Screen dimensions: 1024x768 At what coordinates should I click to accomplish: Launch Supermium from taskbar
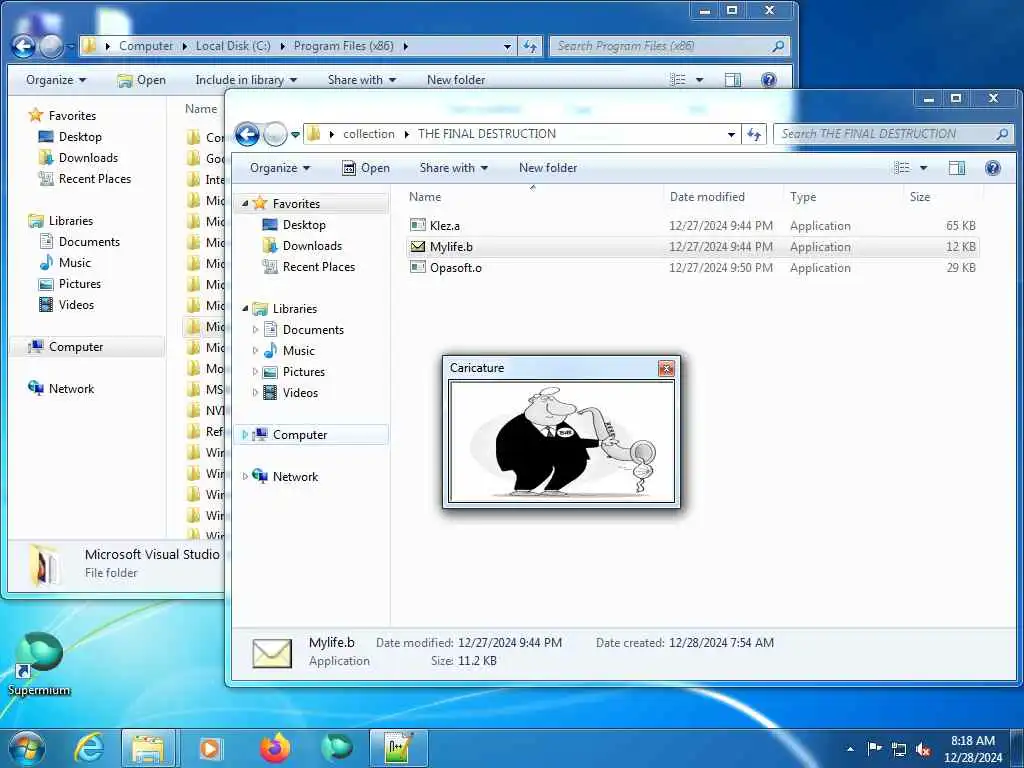337,748
